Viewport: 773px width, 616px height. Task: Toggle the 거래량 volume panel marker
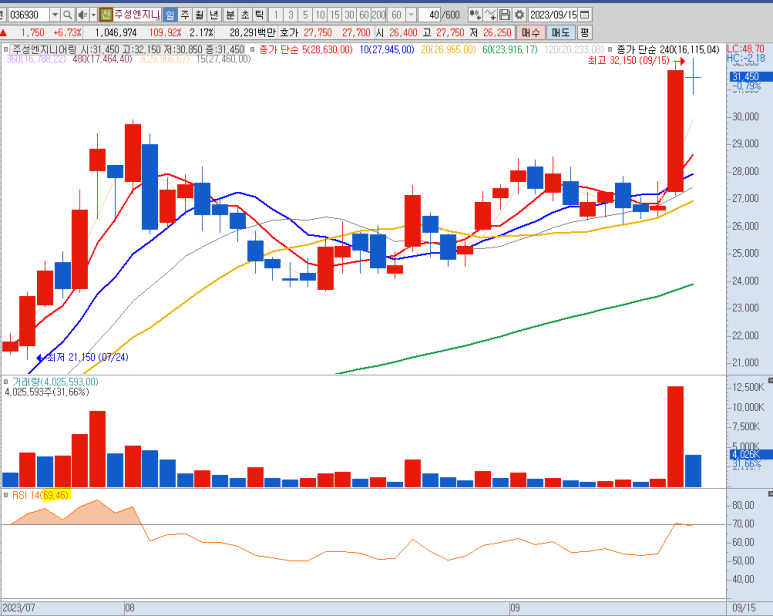[6, 382]
